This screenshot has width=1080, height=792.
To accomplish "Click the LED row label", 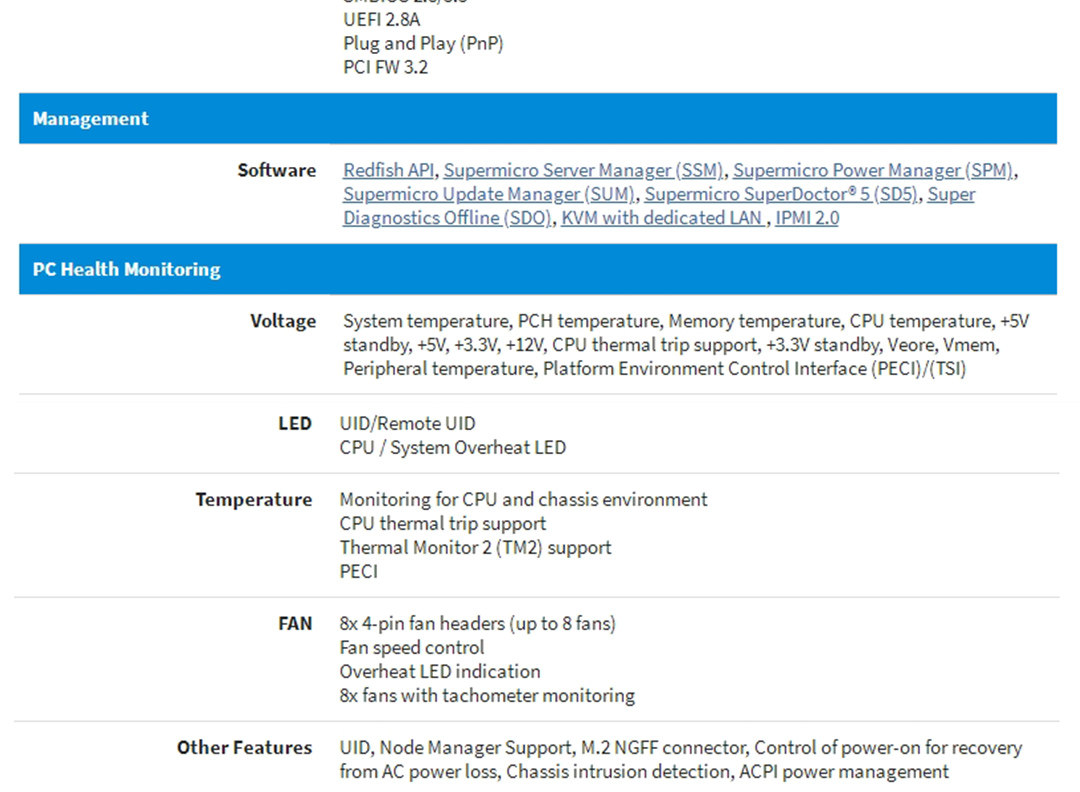I will (x=295, y=424).
